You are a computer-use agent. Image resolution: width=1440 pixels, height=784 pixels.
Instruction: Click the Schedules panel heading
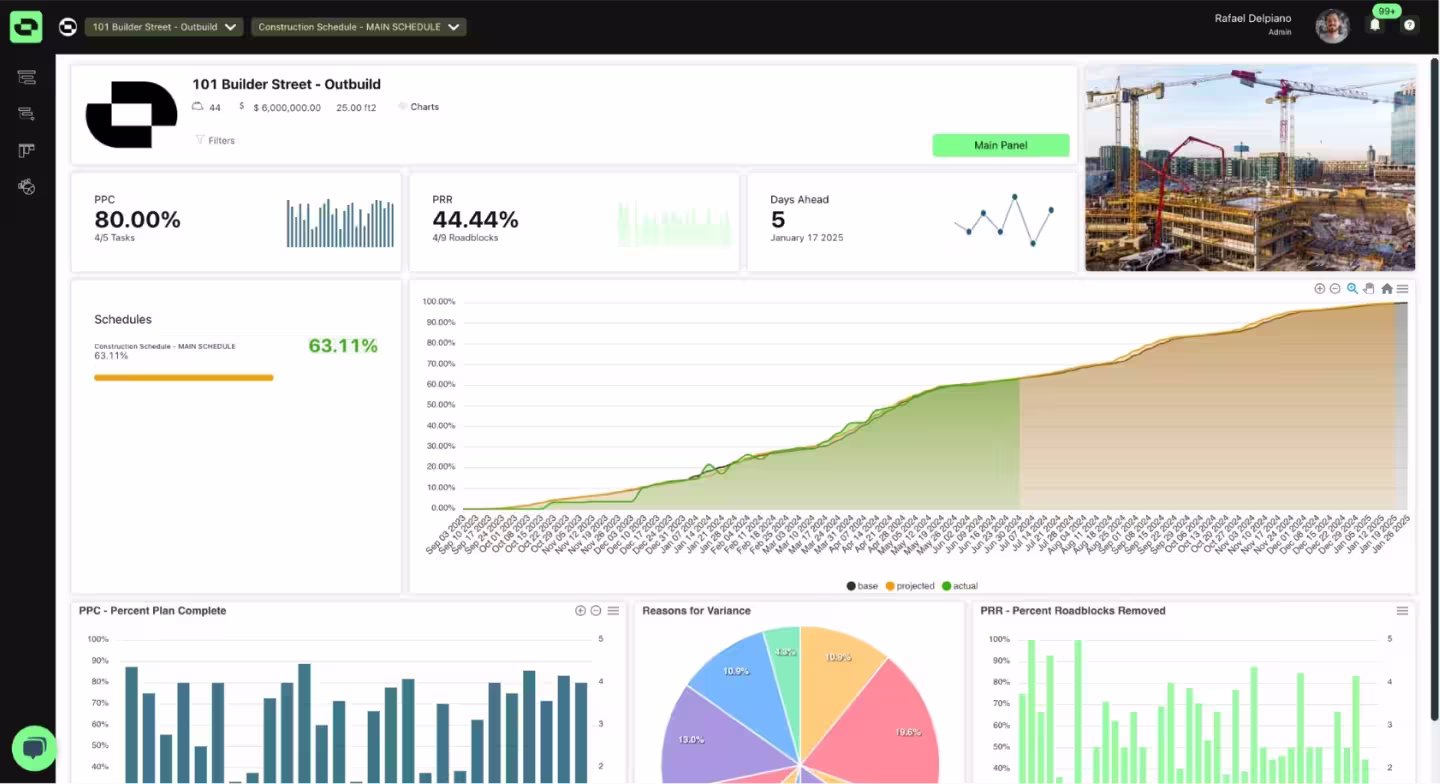(x=123, y=320)
